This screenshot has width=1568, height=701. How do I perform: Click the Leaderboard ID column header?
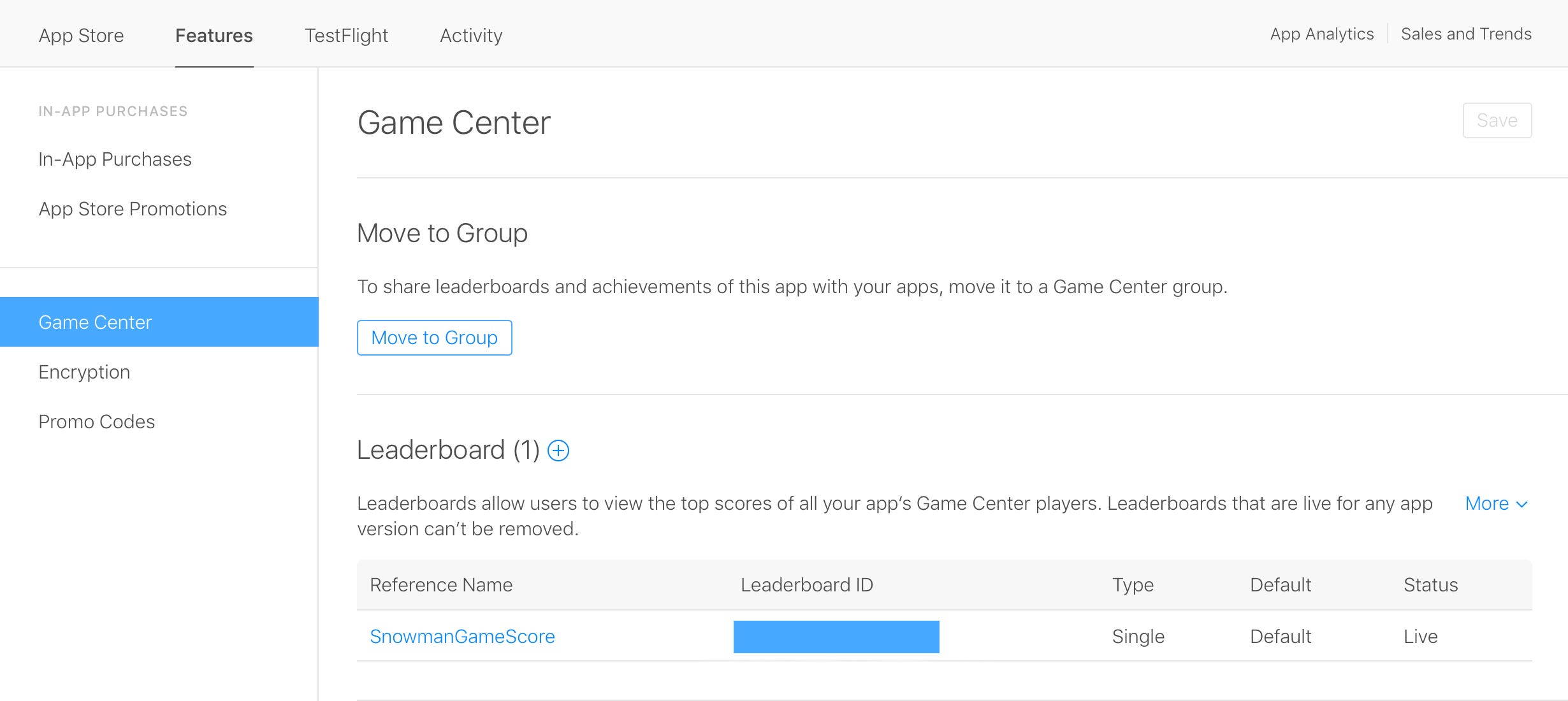tap(807, 585)
